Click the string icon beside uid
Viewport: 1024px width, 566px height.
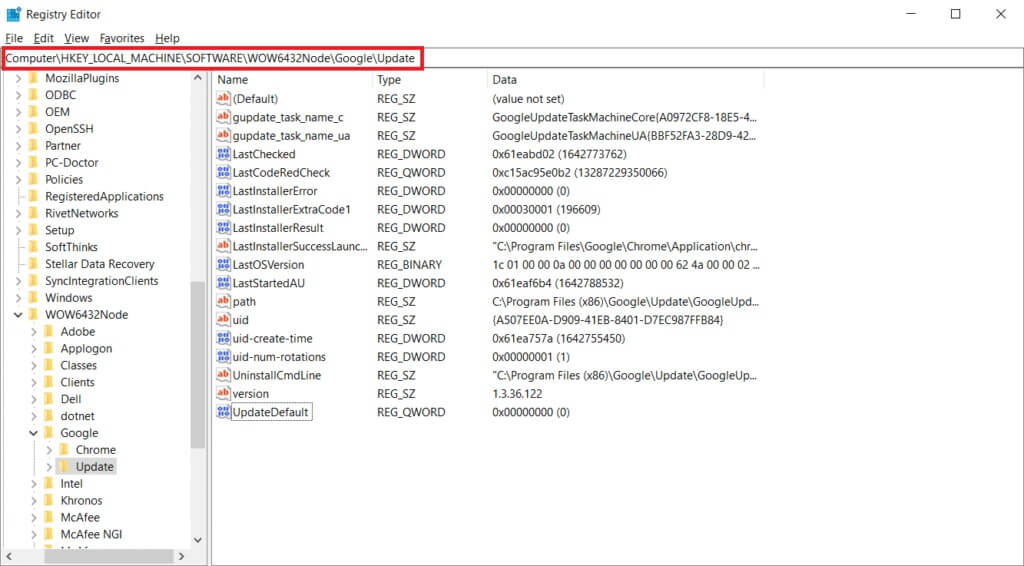[x=223, y=319]
